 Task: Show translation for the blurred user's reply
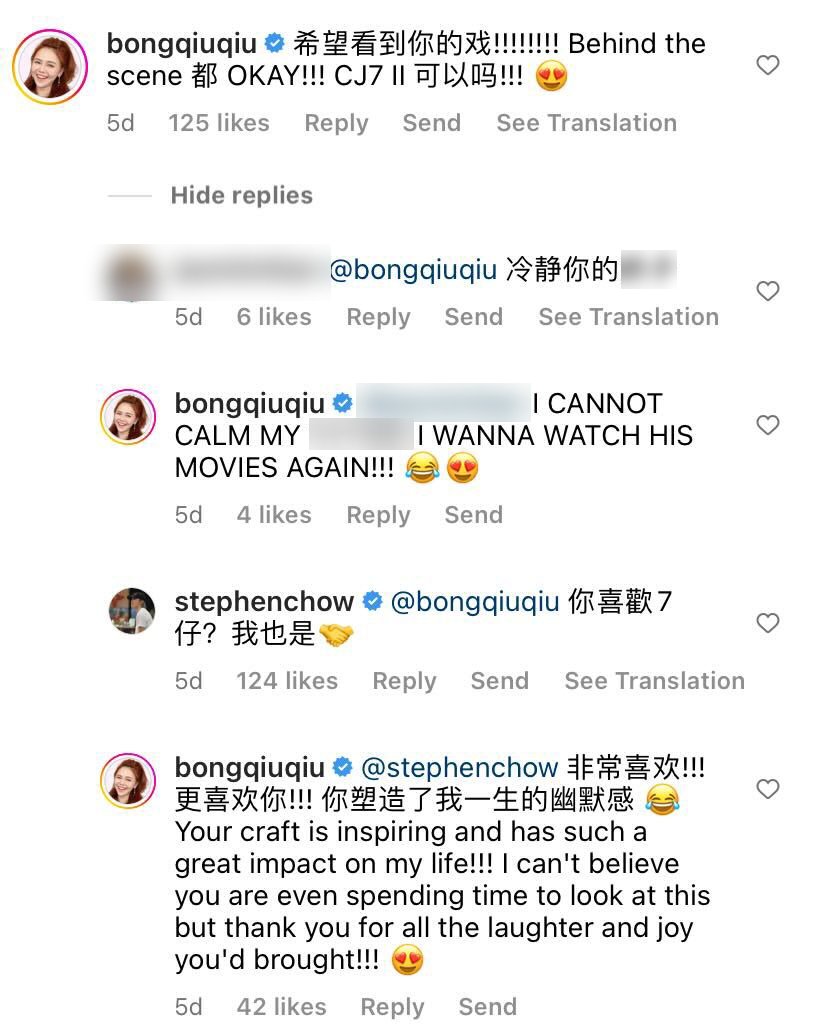point(628,317)
